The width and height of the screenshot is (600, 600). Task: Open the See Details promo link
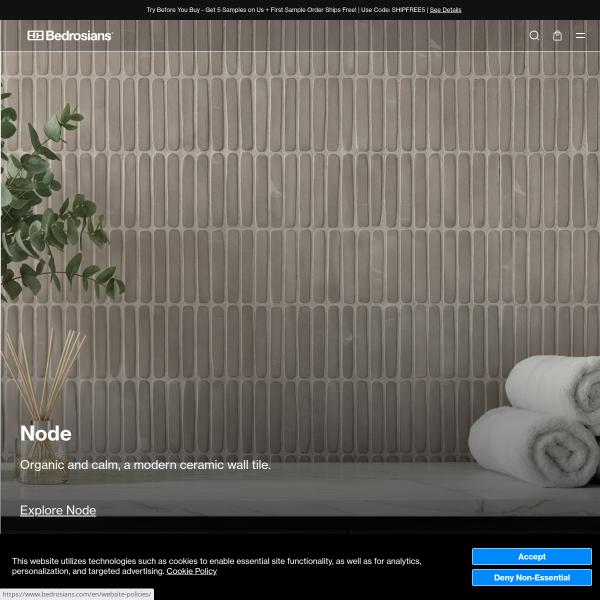(x=446, y=9)
